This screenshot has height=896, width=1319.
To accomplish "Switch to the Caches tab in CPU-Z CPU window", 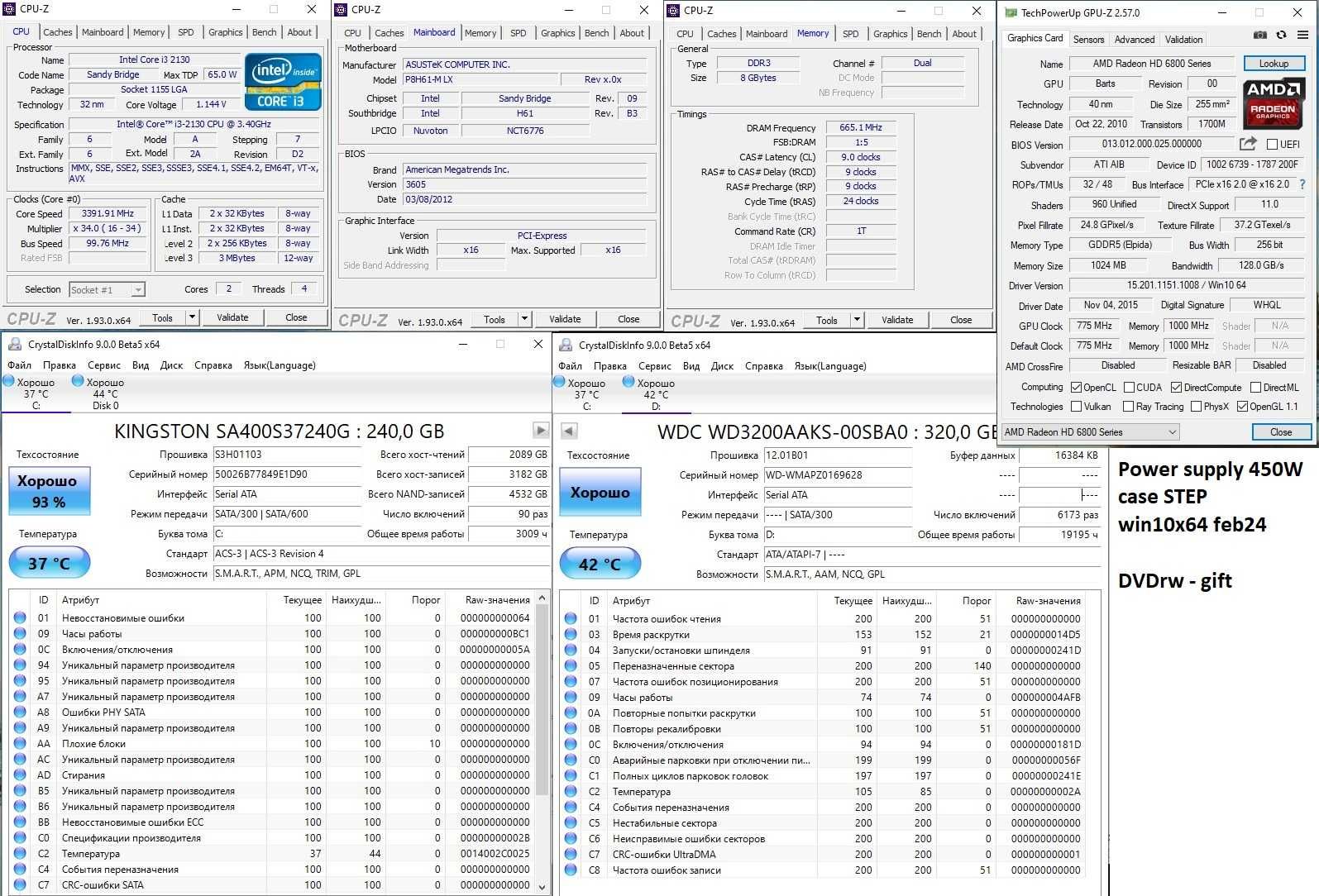I will point(58,32).
